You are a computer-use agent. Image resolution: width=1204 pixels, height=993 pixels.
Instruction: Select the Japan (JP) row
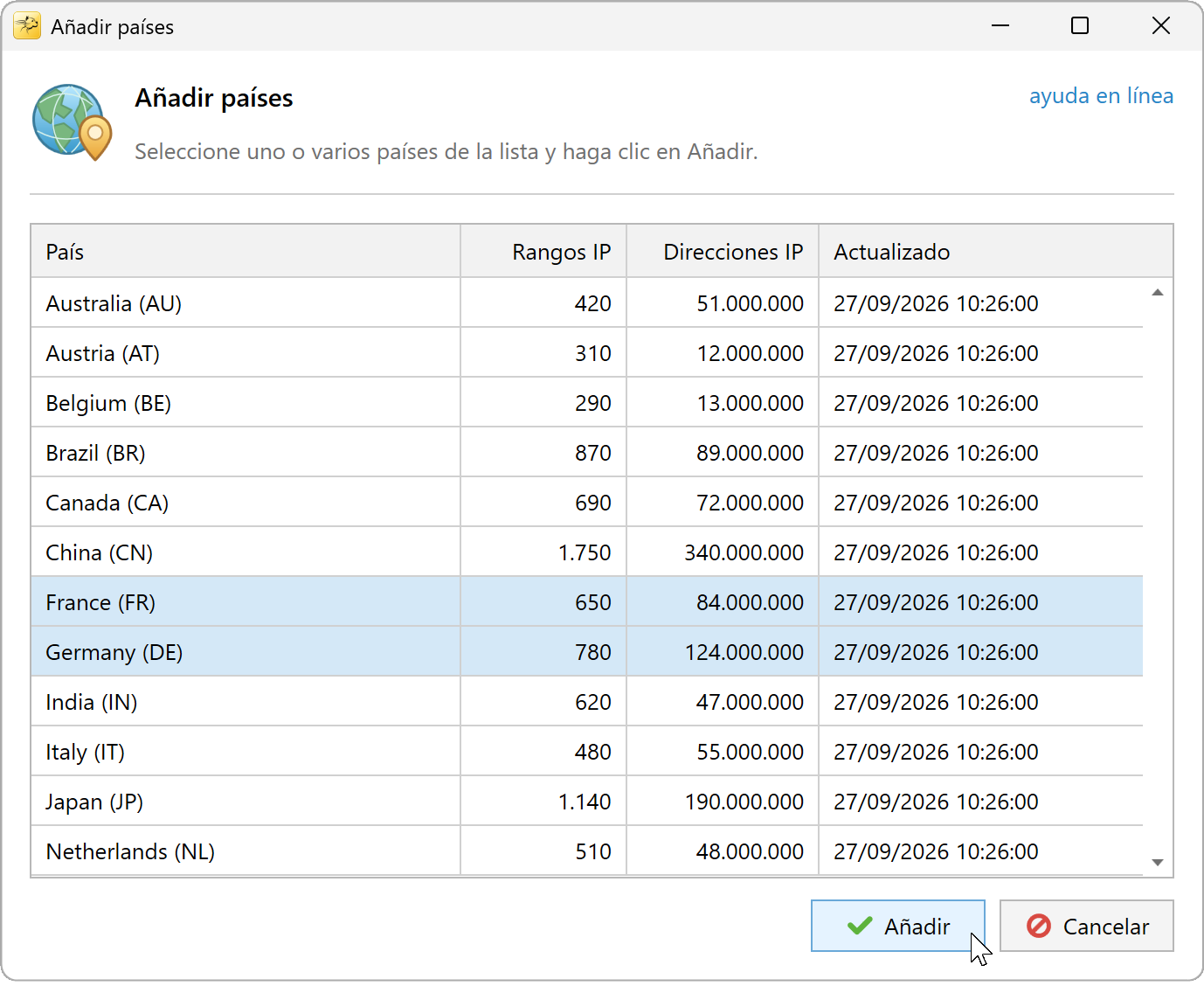(x=587, y=802)
